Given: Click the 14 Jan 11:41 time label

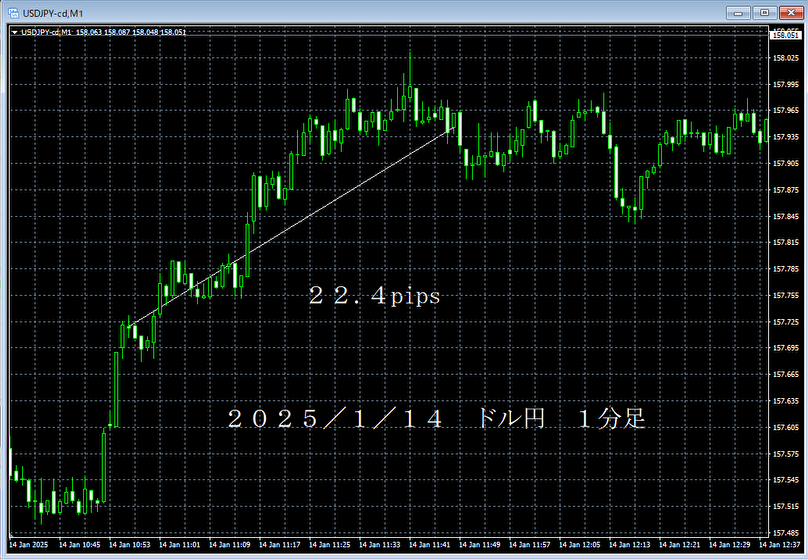Looking at the screenshot, I should pyautogui.click(x=429, y=545).
